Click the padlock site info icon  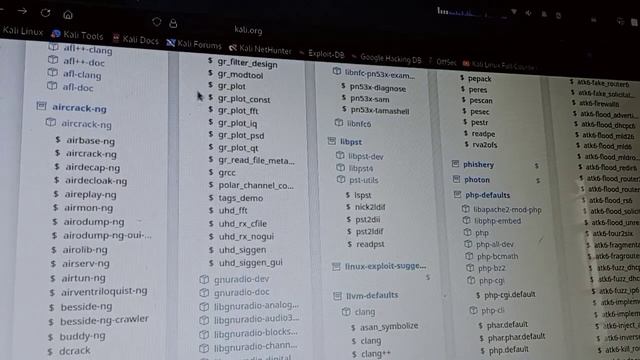(173, 23)
